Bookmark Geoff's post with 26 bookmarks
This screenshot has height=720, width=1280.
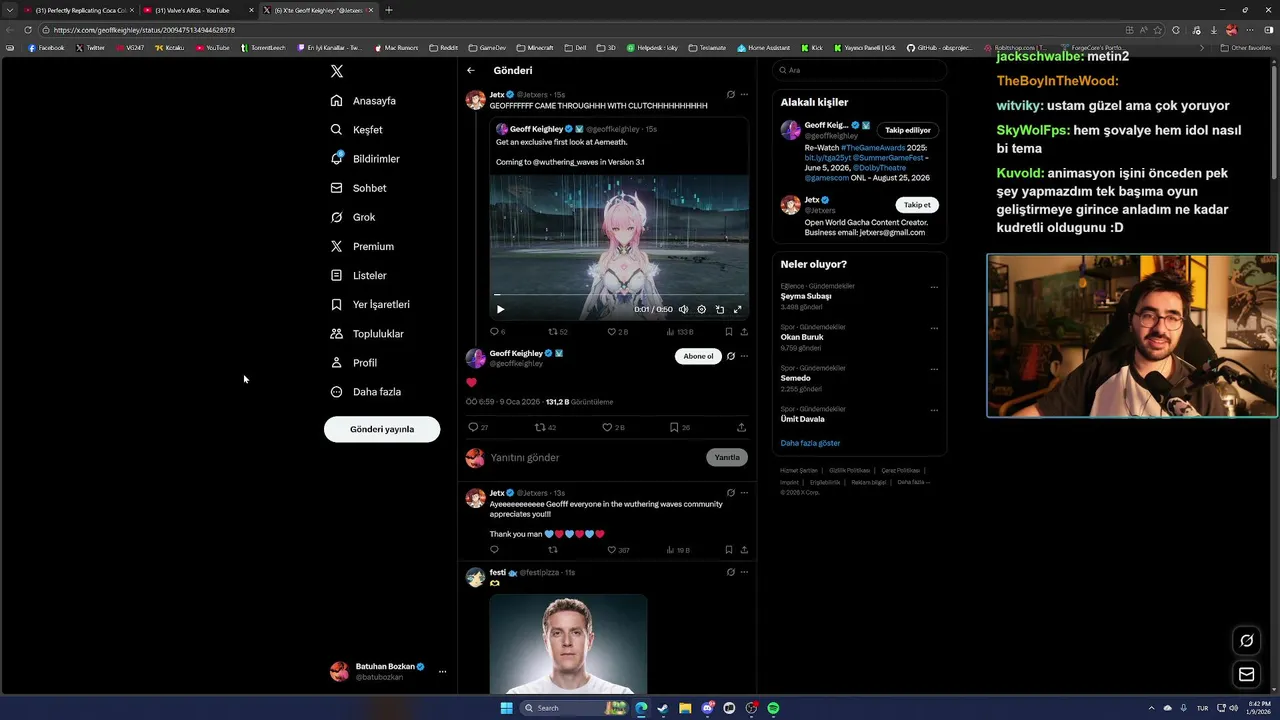pyautogui.click(x=680, y=427)
